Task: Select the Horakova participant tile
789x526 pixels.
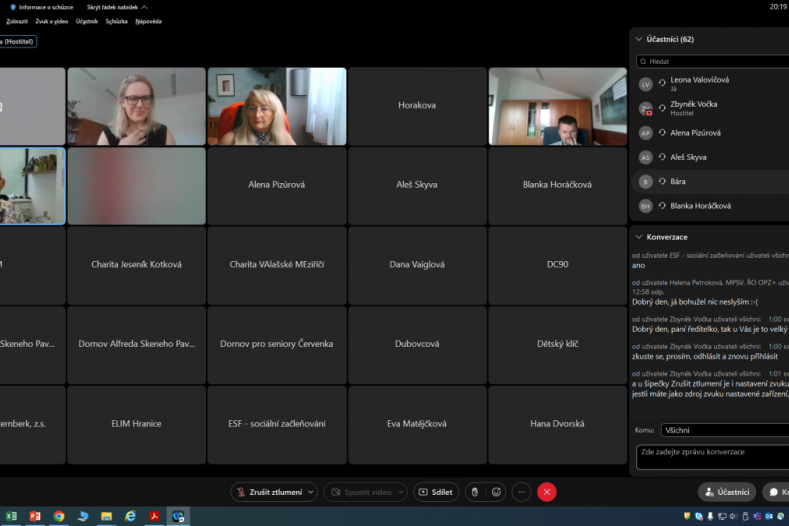Action: point(417,106)
